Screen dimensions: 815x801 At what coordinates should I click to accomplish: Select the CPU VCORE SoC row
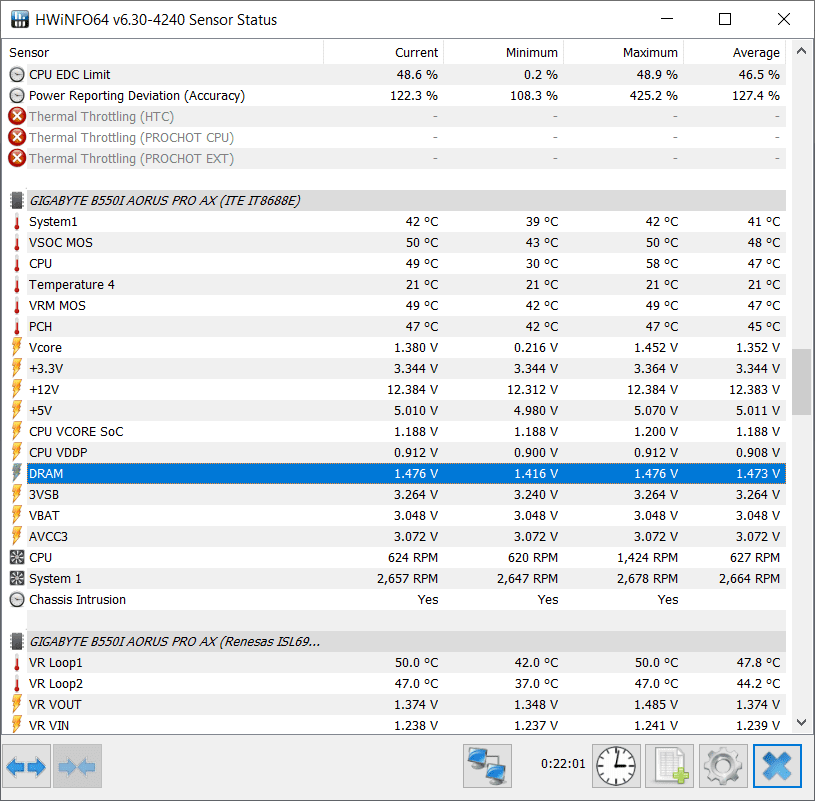[x=406, y=431]
